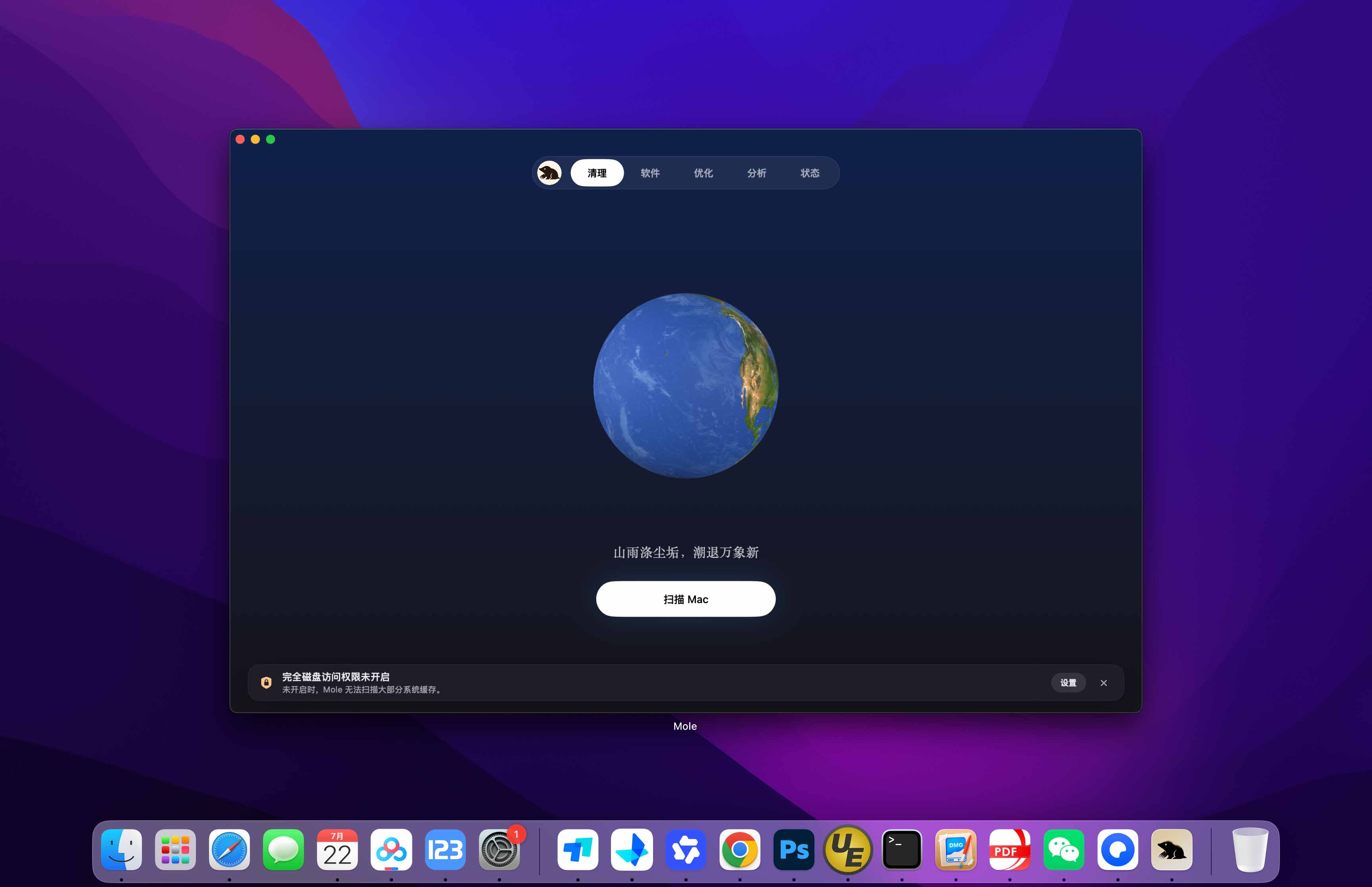Open the 123 cloud drive app in Dock
Screen dimensions: 1372x887
click(x=445, y=850)
